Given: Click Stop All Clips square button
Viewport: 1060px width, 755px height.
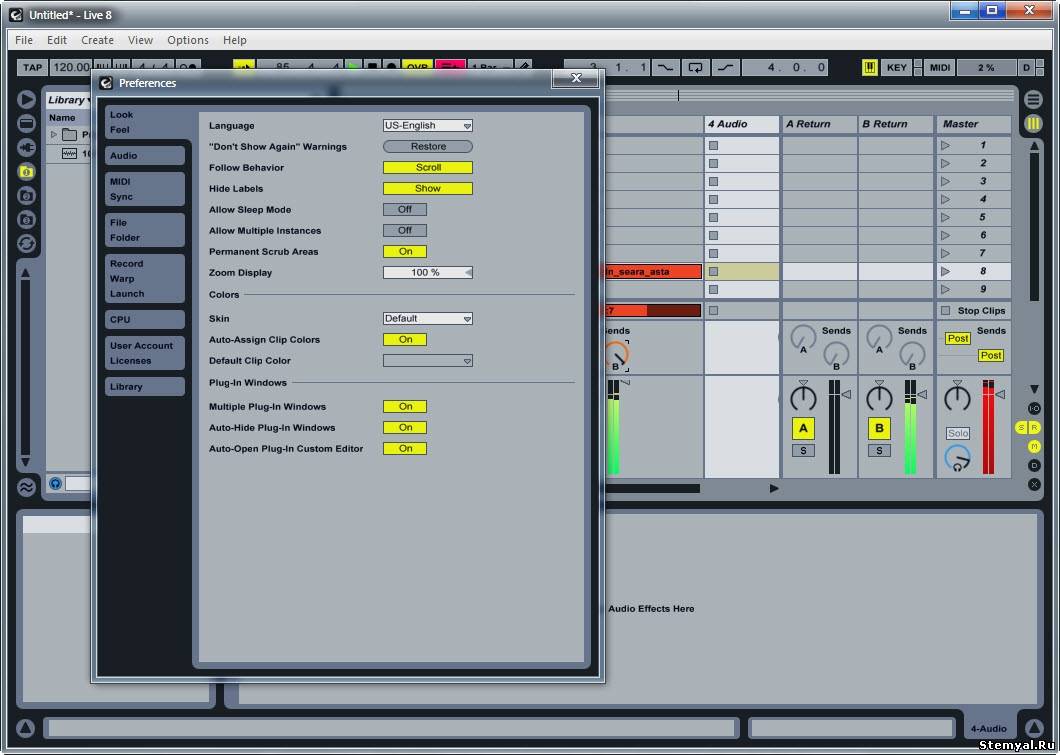Looking at the screenshot, I should point(945,311).
